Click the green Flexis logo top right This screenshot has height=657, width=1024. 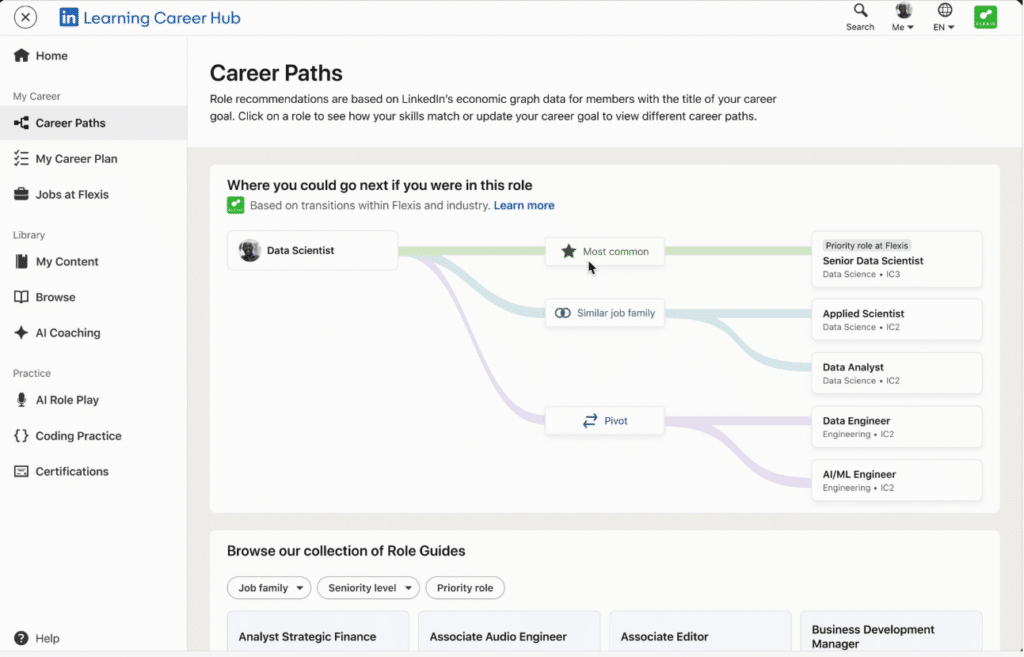(985, 16)
